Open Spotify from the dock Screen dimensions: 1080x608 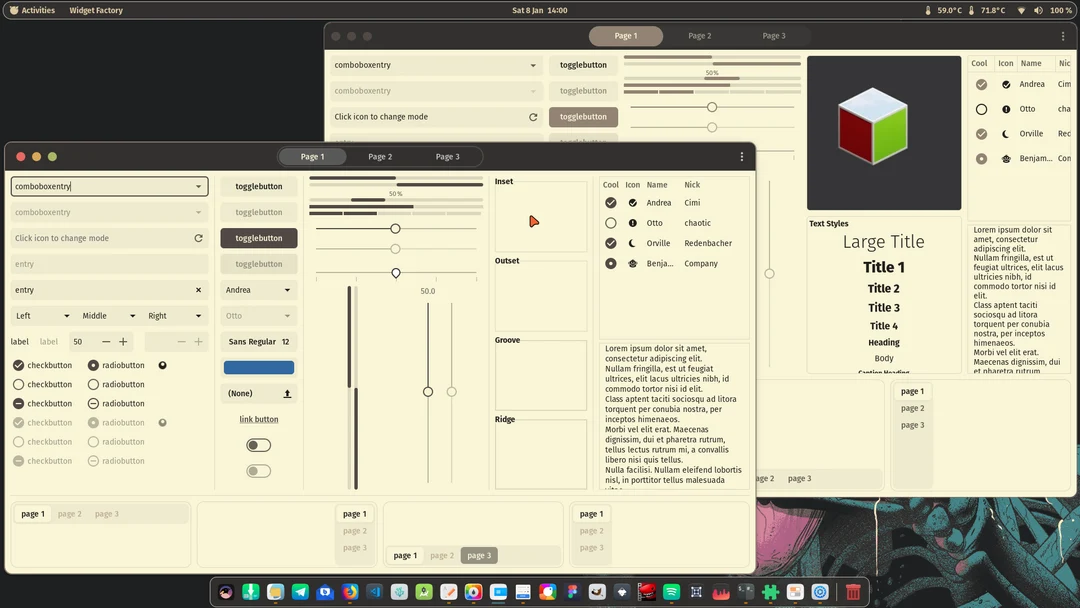[671, 592]
